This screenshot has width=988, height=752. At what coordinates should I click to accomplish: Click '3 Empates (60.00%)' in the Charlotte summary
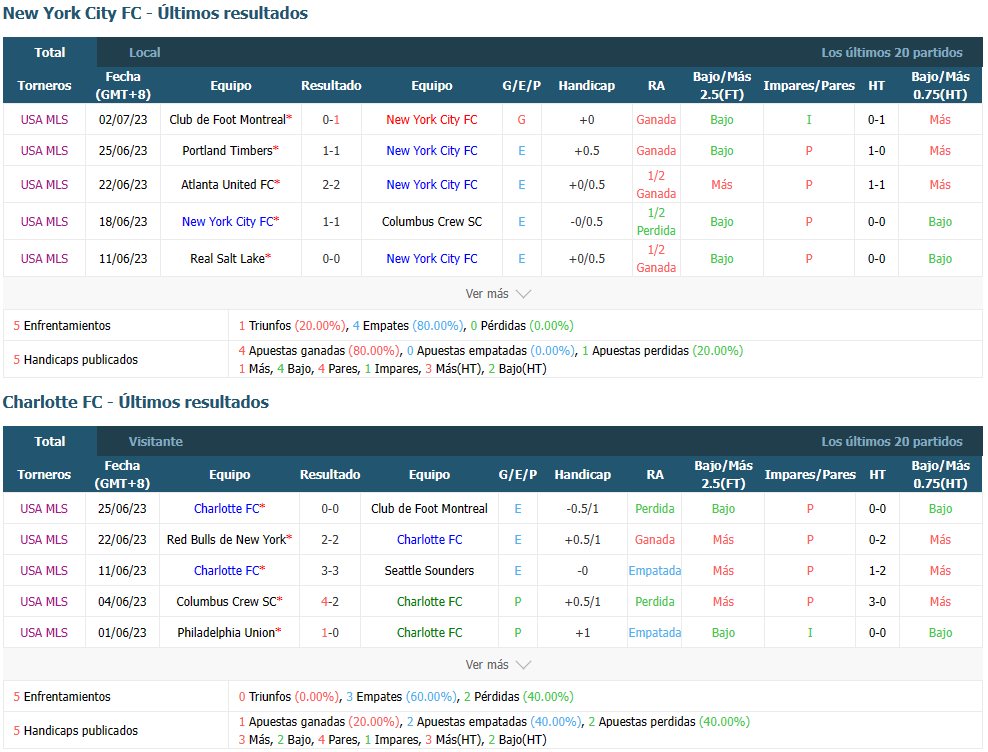[x=401, y=697]
